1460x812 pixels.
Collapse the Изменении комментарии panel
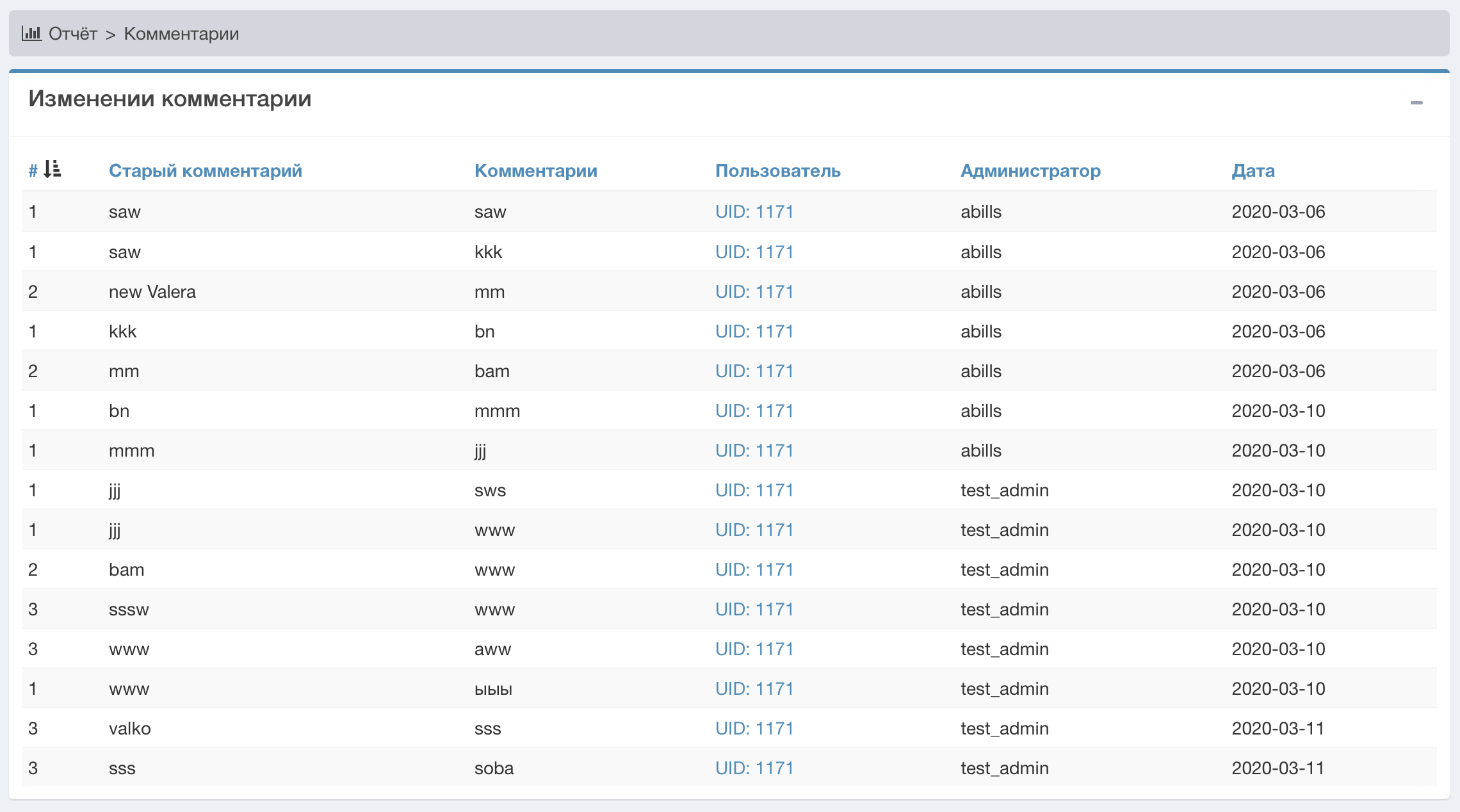1416,102
